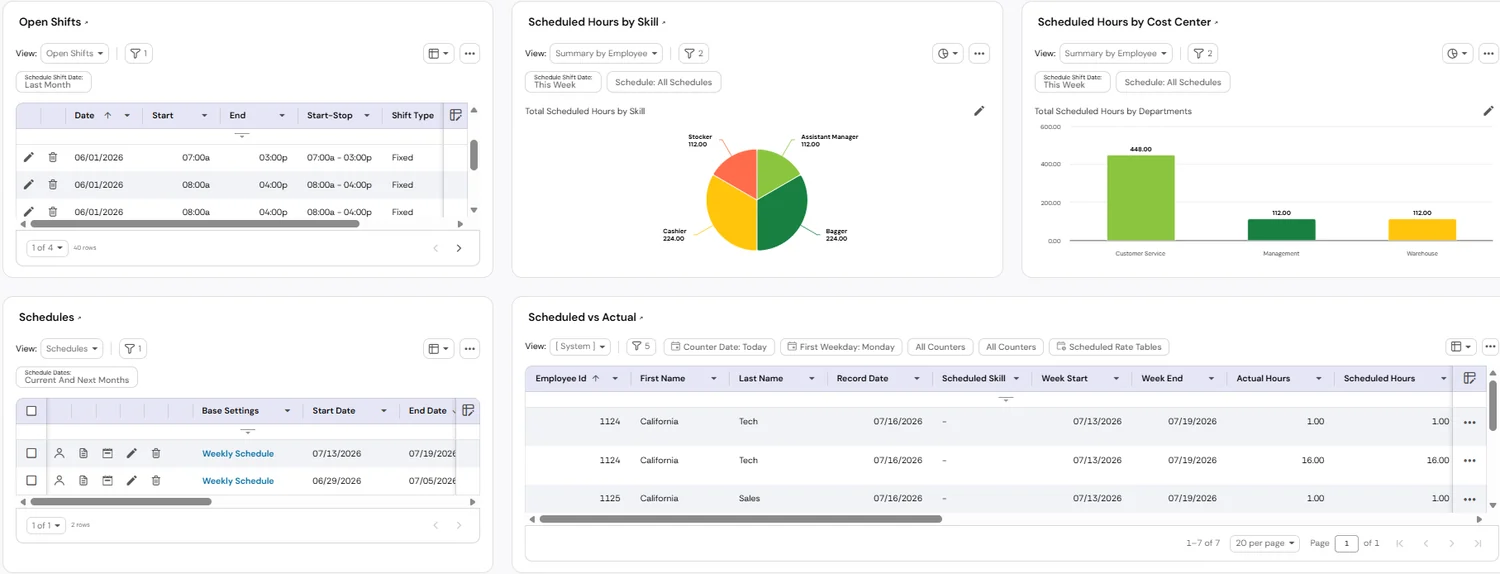This screenshot has height=574, width=1500.
Task: Open more options menu in Schedules widget
Action: pyautogui.click(x=470, y=349)
